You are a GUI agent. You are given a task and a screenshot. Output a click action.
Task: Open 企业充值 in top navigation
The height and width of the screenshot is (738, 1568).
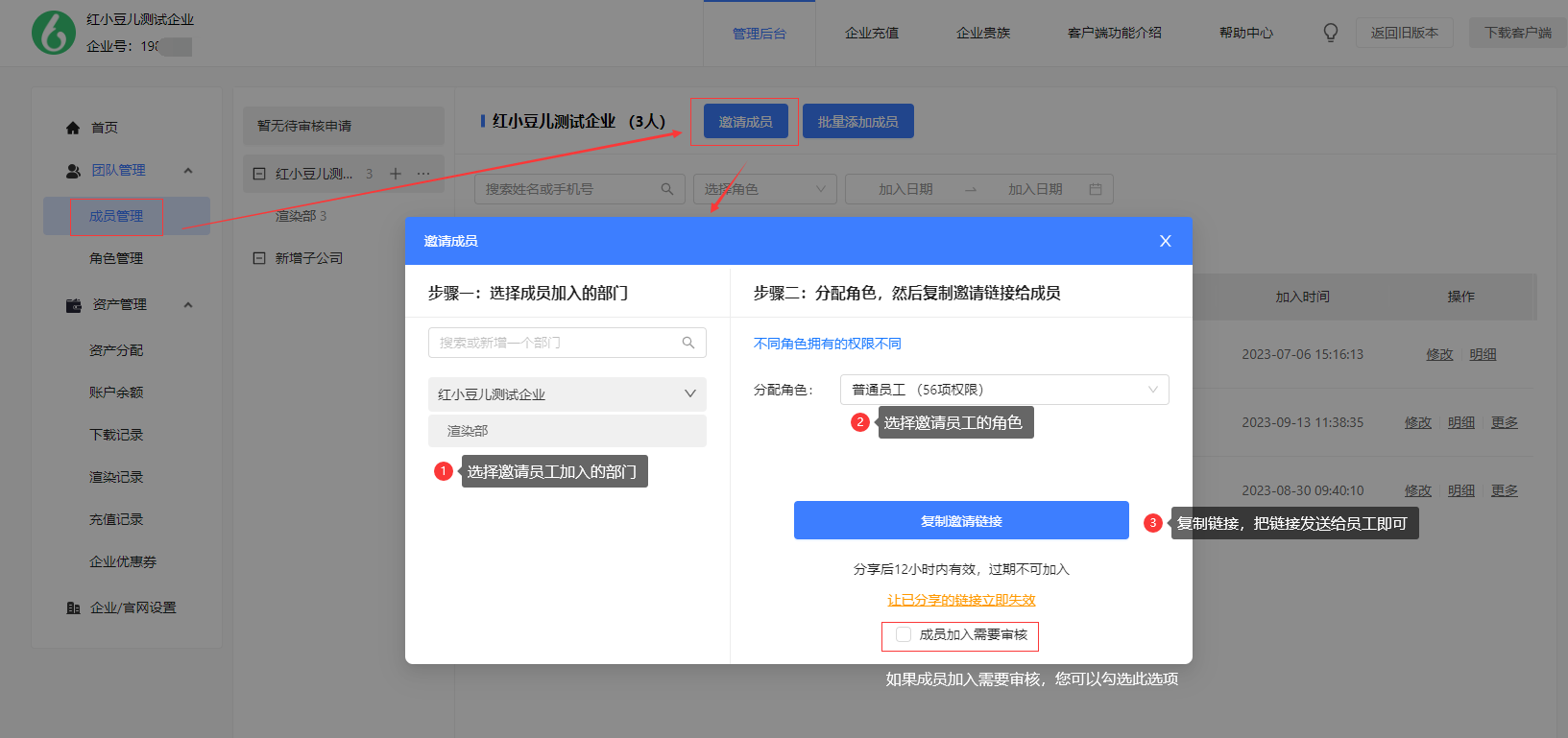[x=872, y=33]
